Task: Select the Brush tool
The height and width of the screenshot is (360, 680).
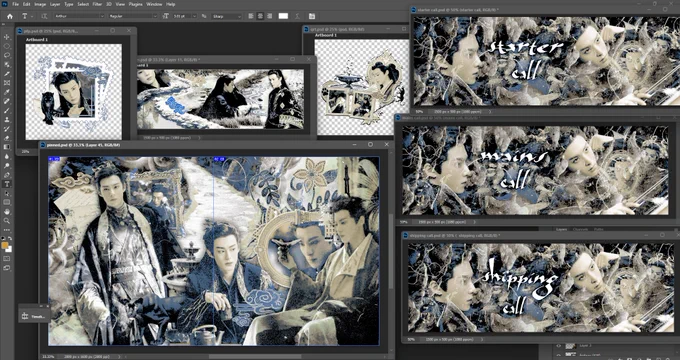Action: (7, 111)
